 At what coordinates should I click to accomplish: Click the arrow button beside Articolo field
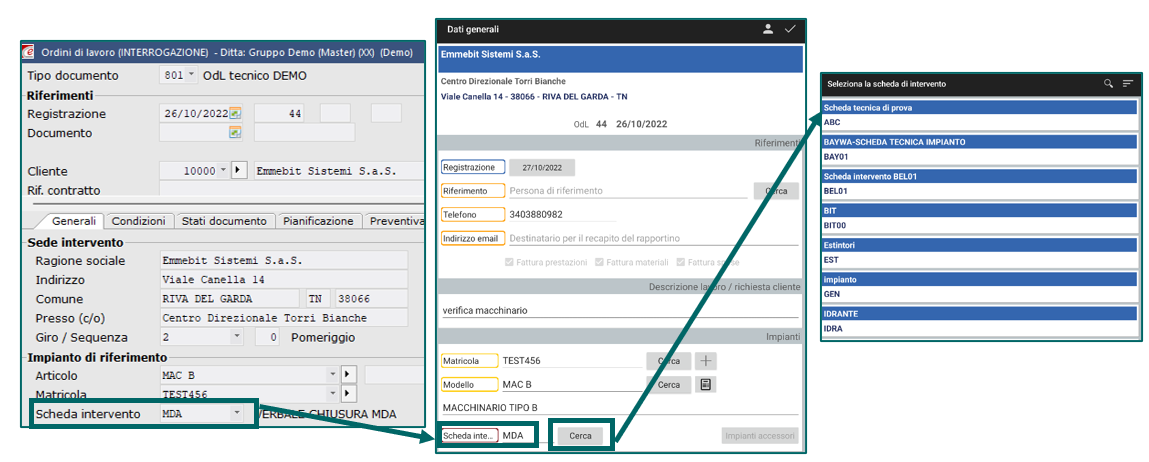349,375
